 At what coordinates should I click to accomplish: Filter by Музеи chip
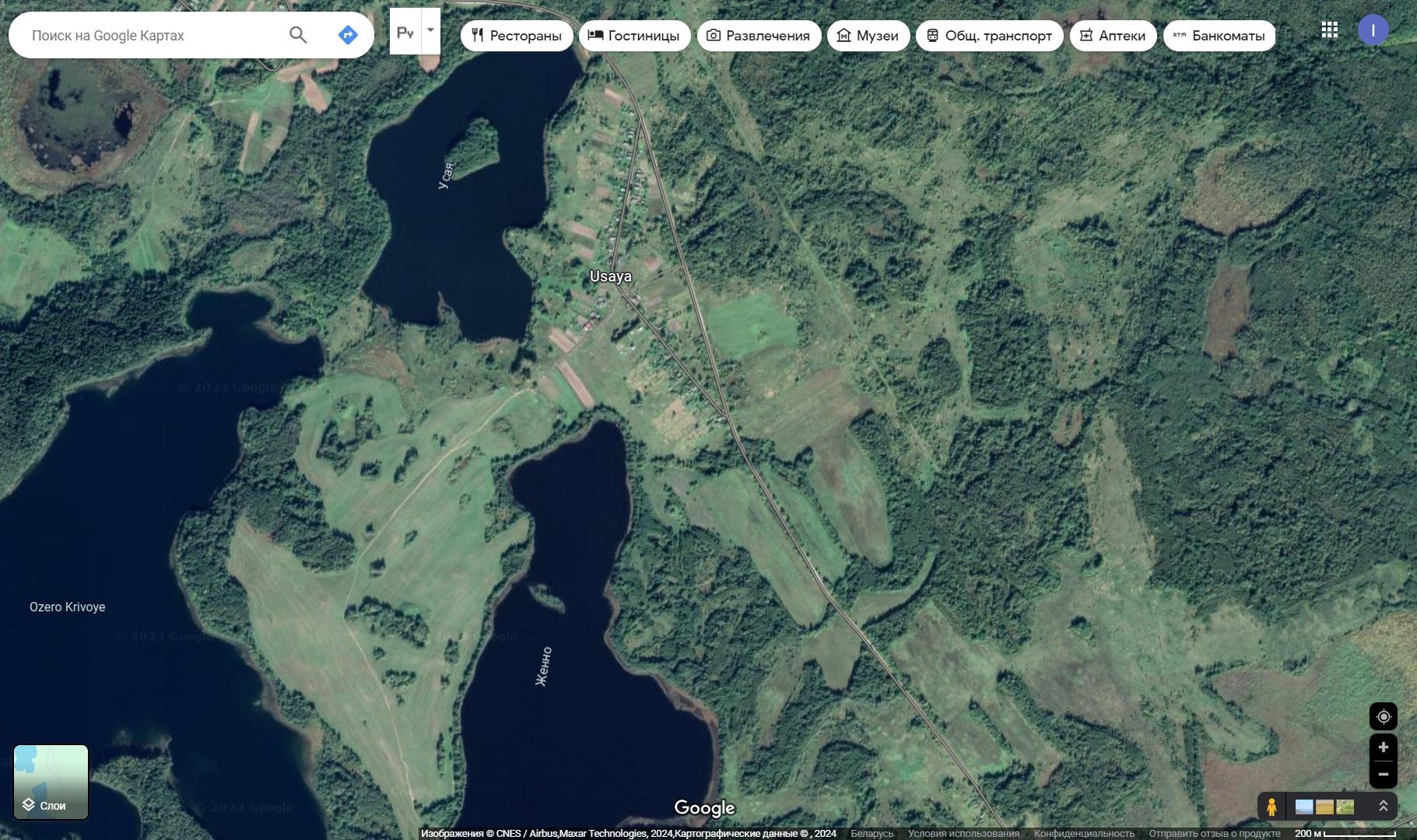pos(868,36)
